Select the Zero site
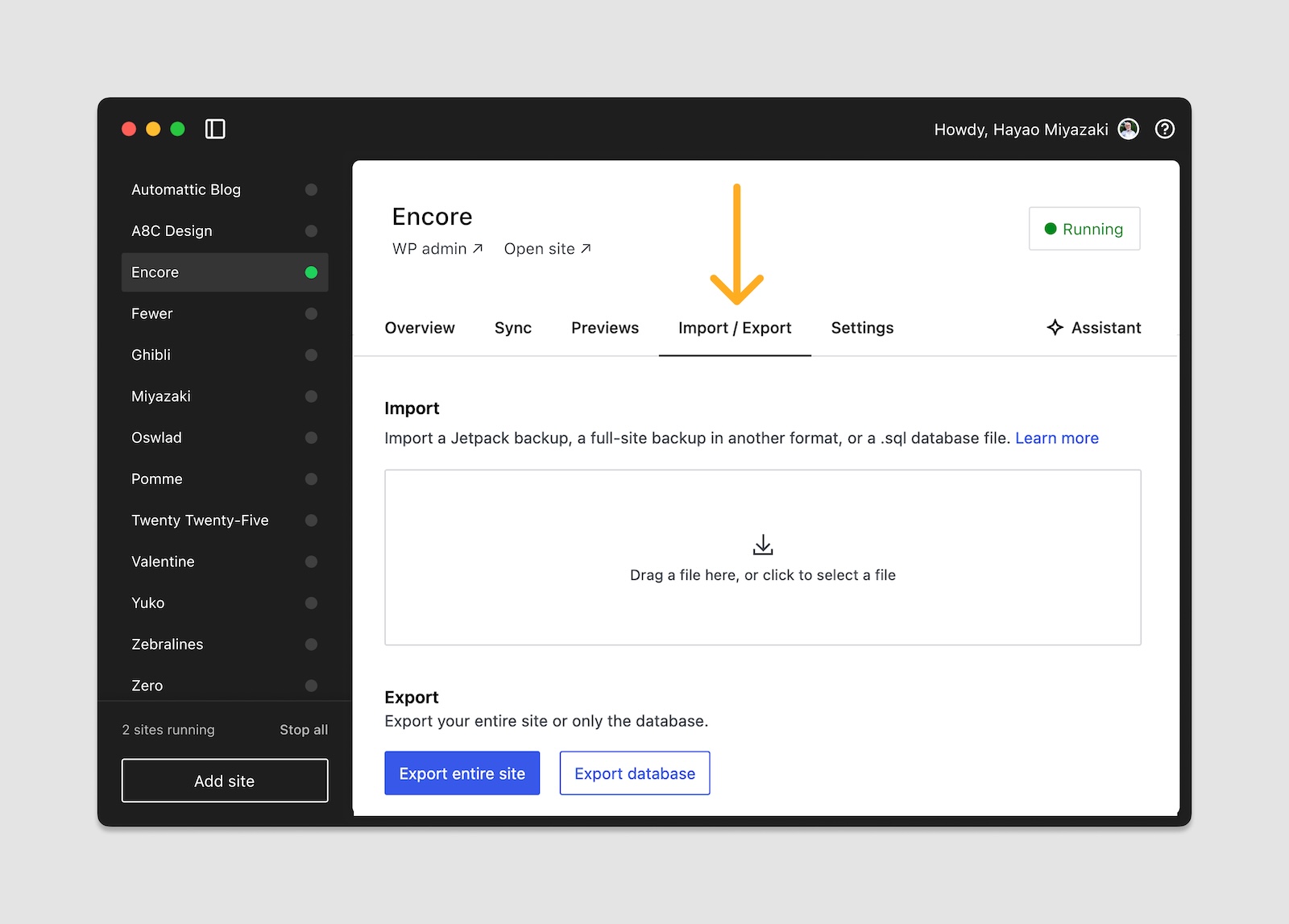 tap(225, 686)
